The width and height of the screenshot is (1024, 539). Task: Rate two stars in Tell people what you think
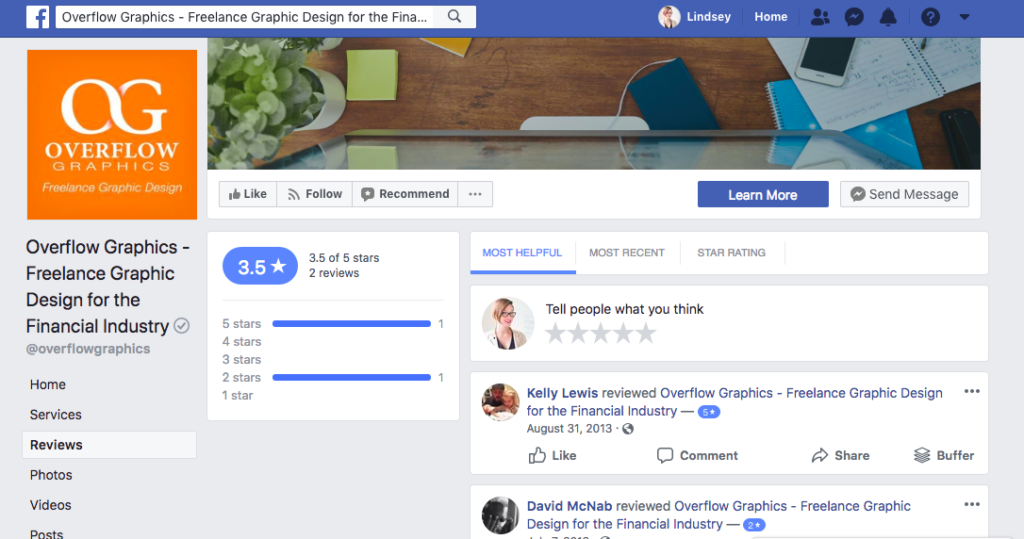coord(578,333)
